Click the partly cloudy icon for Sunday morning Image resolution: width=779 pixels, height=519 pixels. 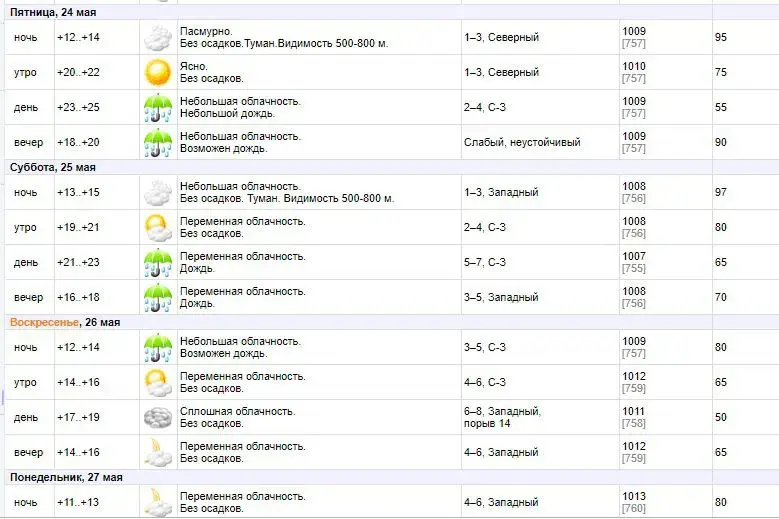pos(158,382)
